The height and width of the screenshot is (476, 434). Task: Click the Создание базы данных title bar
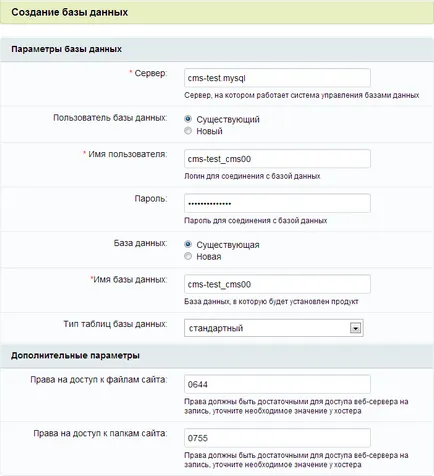tap(217, 12)
